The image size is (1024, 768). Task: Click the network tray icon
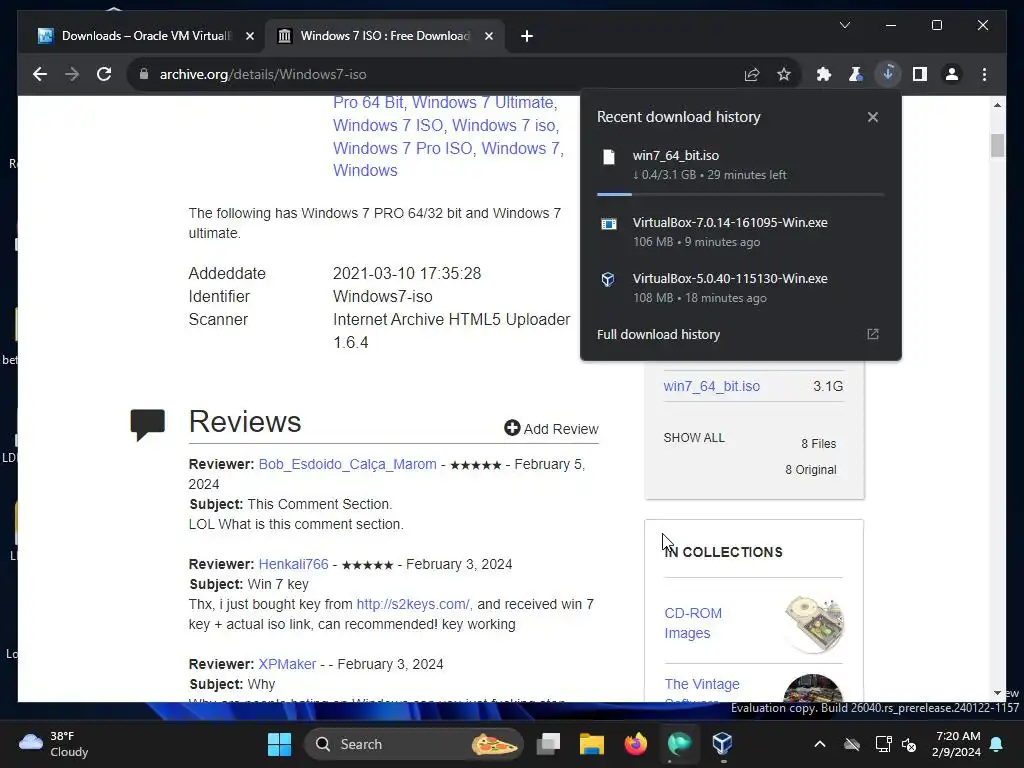pos(883,744)
